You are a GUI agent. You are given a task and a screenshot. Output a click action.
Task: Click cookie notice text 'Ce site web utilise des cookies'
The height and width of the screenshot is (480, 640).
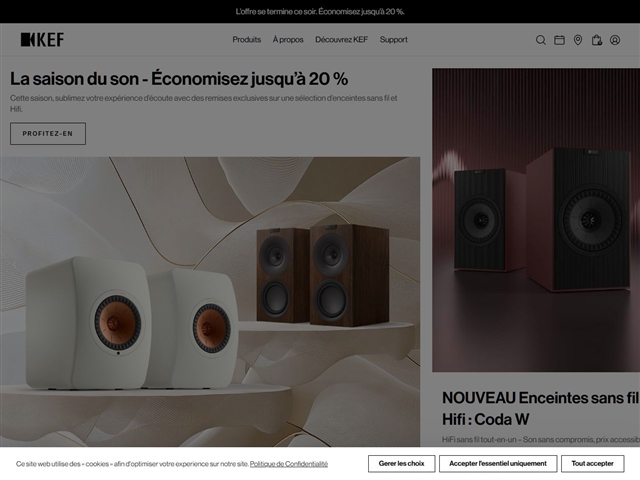[x=133, y=464]
